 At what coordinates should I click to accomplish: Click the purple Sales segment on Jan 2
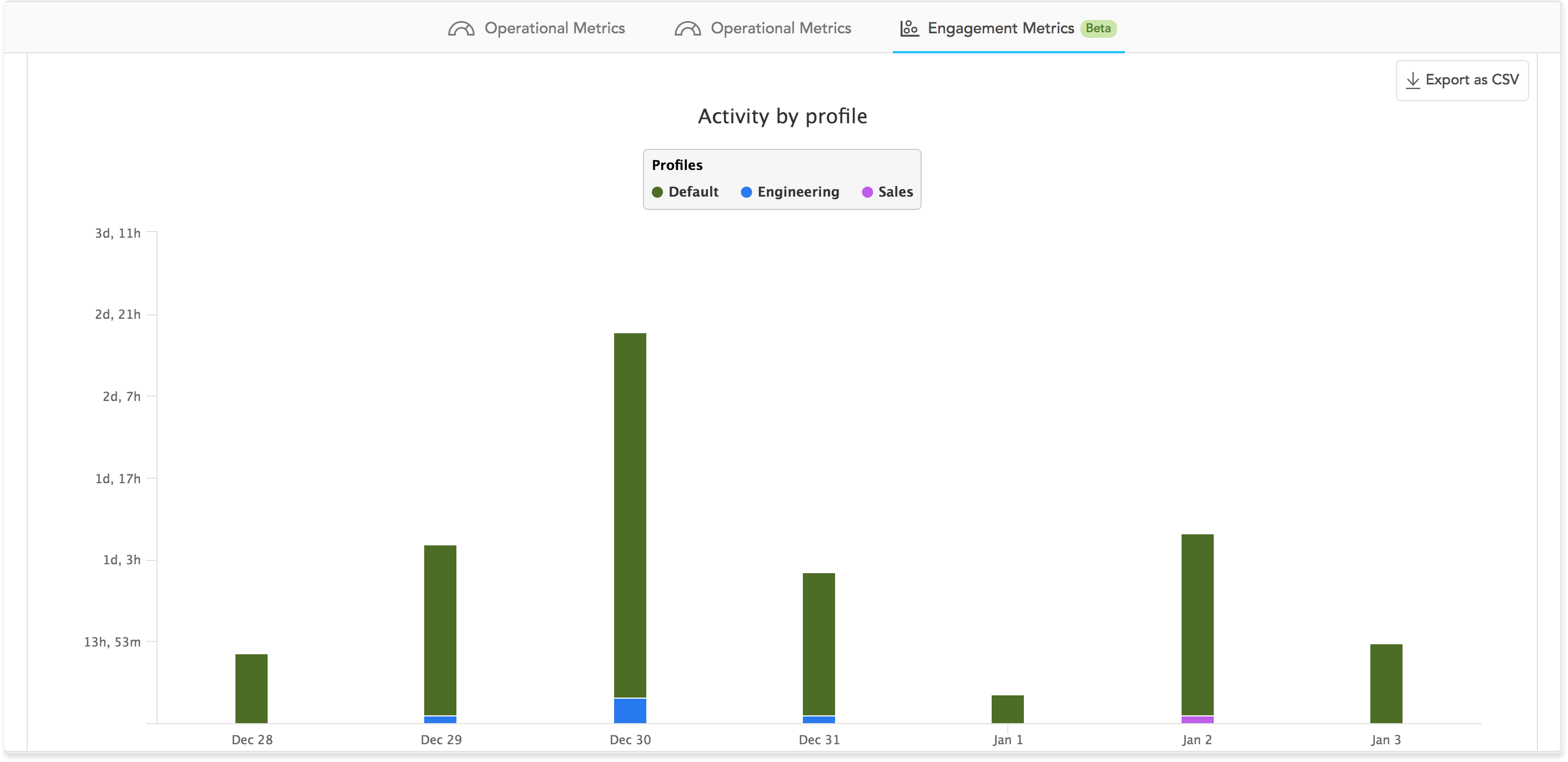tap(1197, 719)
